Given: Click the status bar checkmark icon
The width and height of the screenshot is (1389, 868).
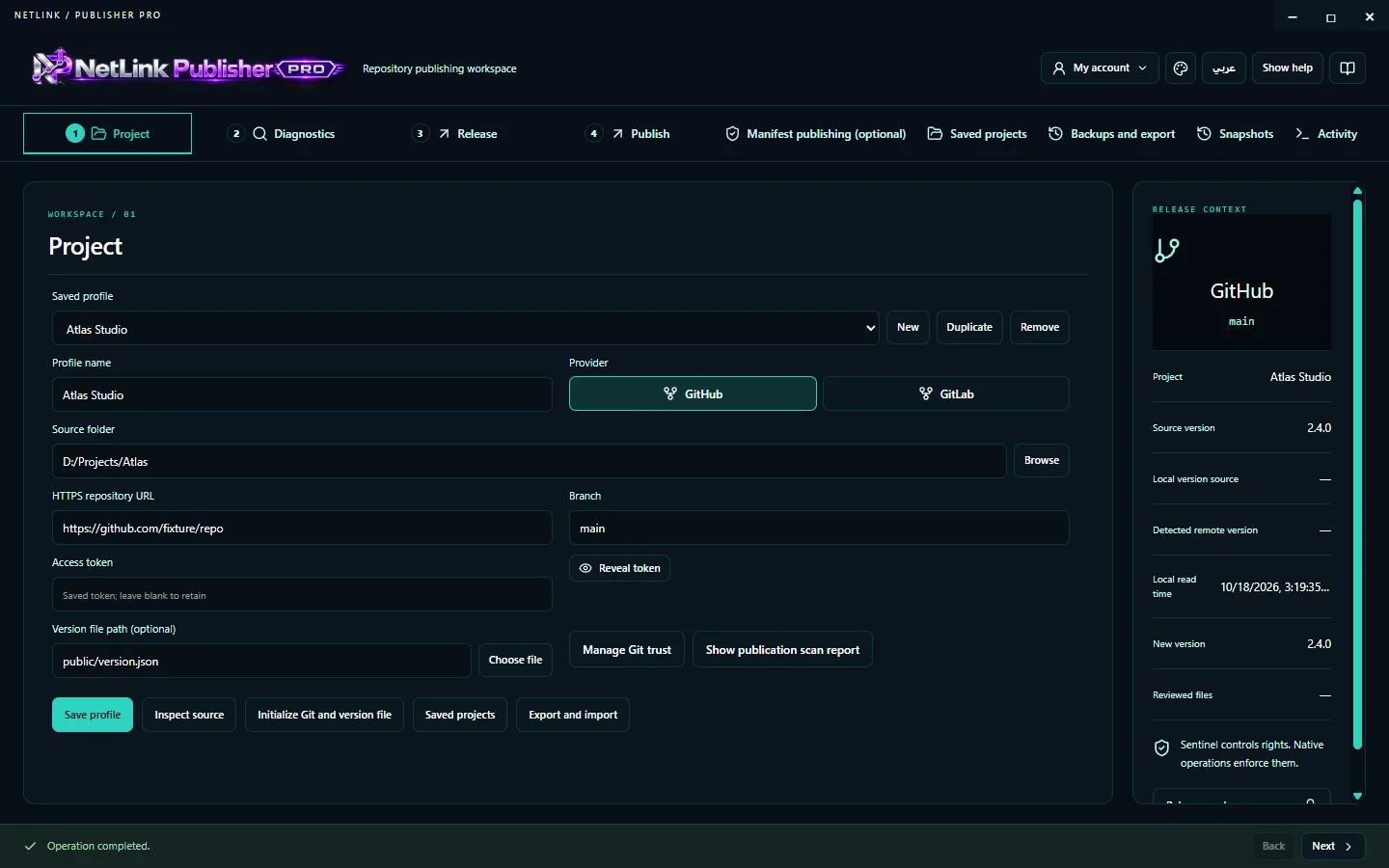Looking at the screenshot, I should click(30, 846).
